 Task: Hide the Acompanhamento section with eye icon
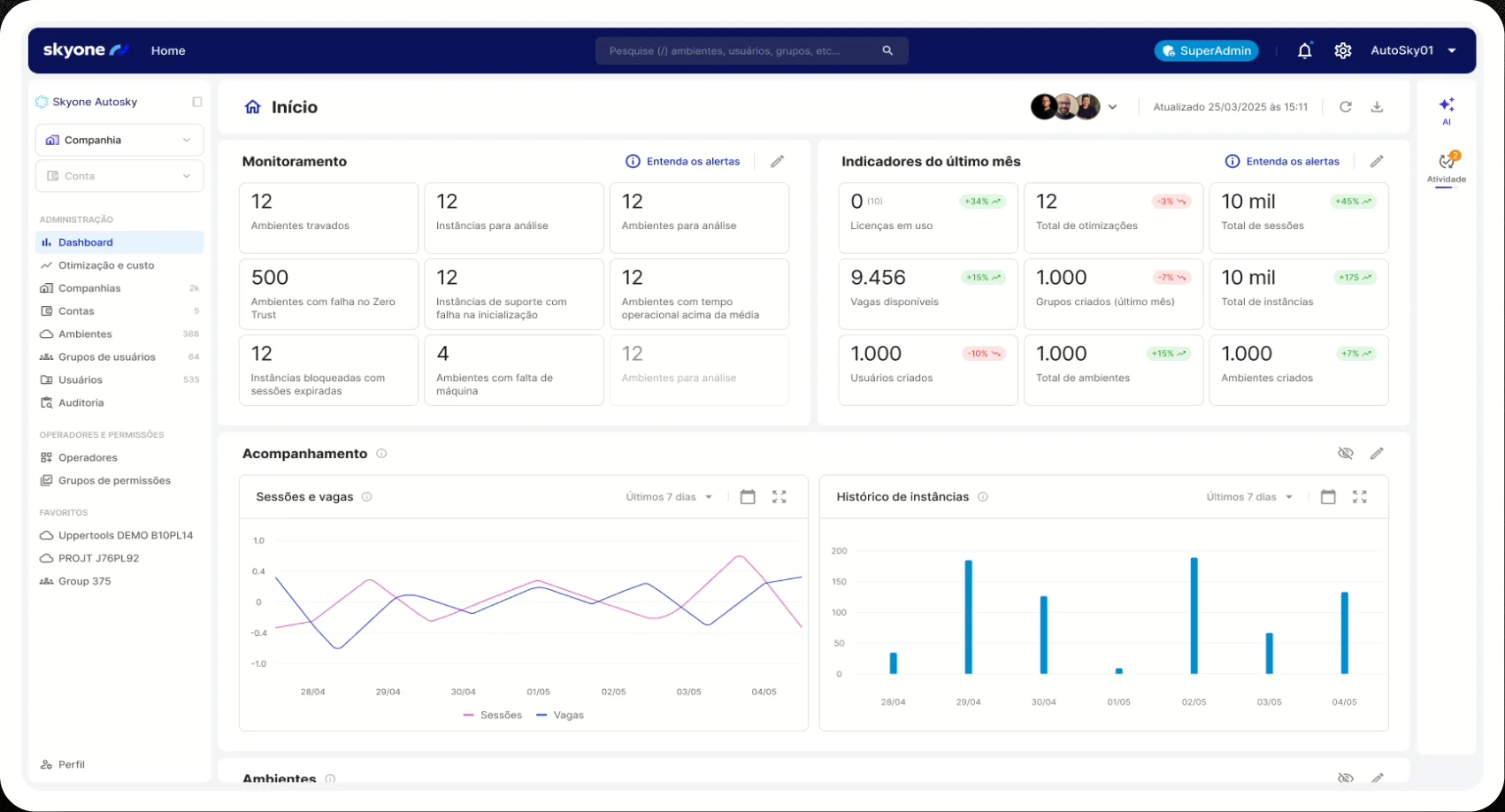point(1346,454)
